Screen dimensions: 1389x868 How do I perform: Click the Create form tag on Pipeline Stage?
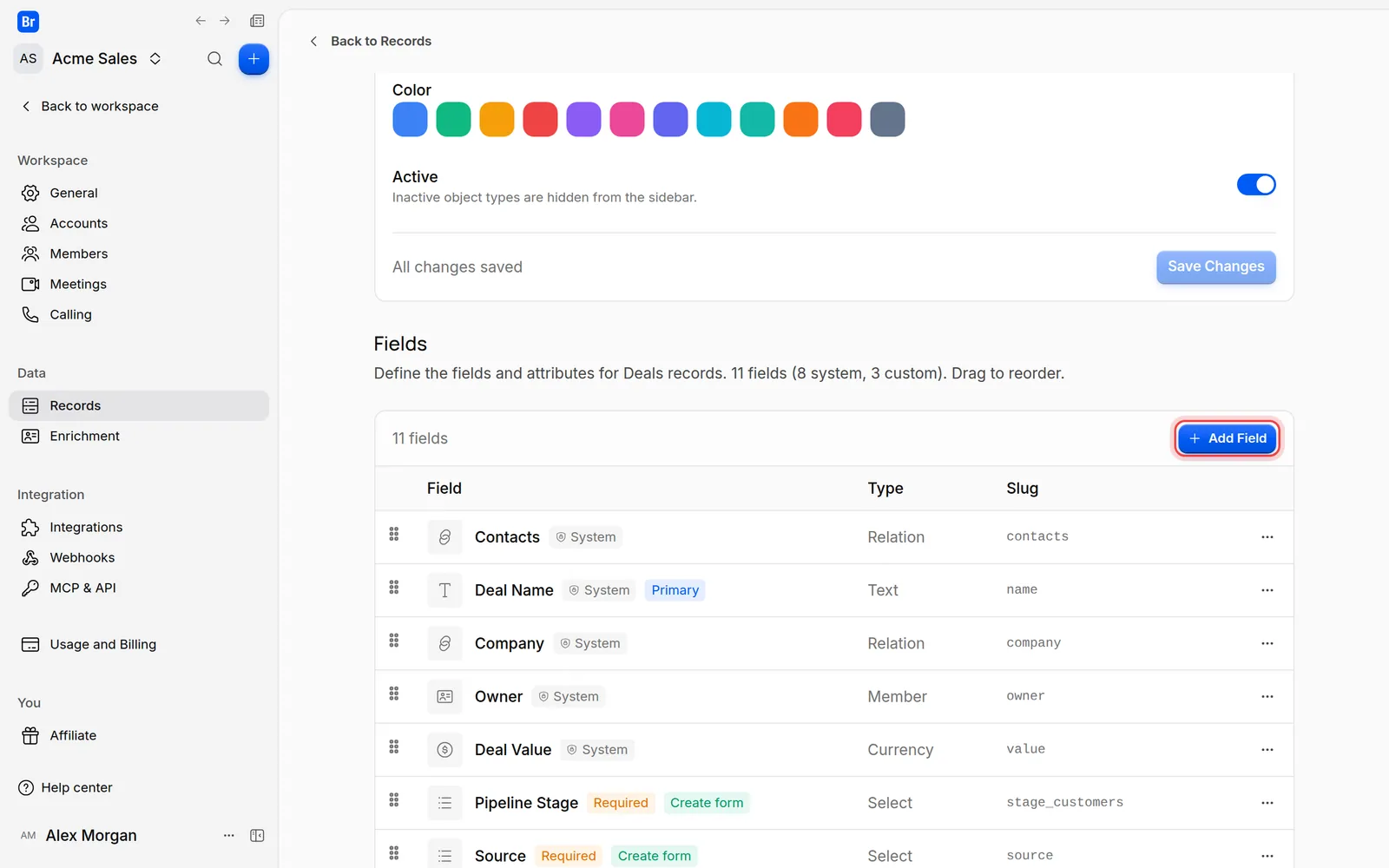point(707,803)
